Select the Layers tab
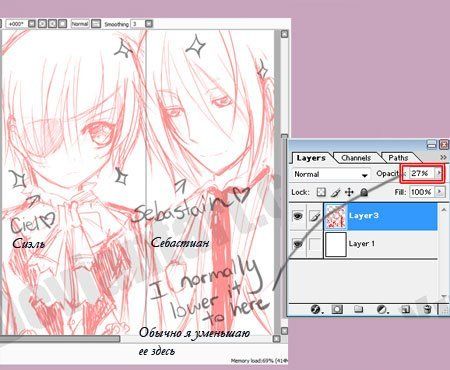Viewport: 450px width, 370px height. (311, 158)
